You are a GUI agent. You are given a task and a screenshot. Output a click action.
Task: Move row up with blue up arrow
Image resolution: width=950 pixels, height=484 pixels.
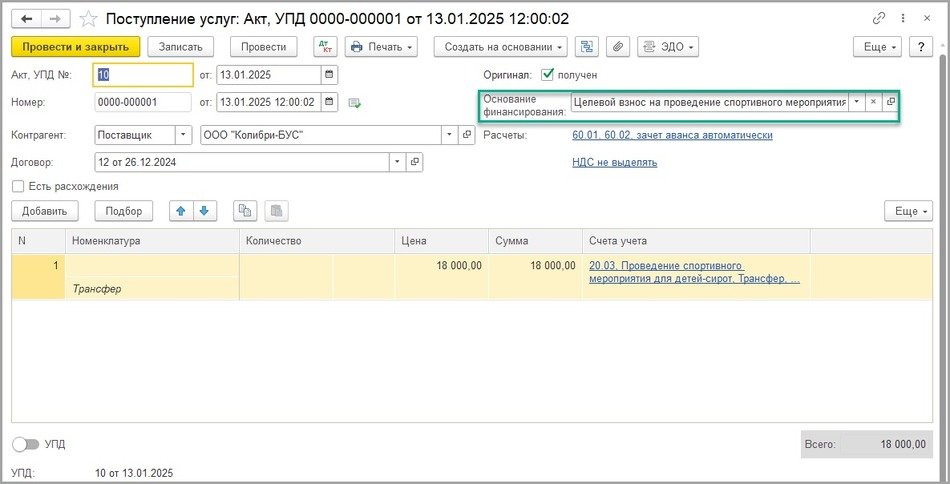pos(181,211)
